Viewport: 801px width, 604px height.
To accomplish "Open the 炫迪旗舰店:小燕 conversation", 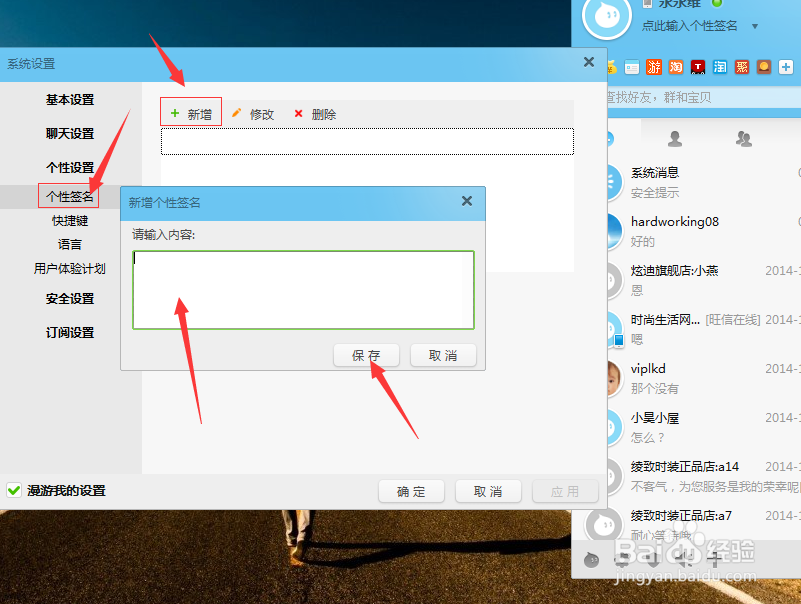I will pos(704,281).
